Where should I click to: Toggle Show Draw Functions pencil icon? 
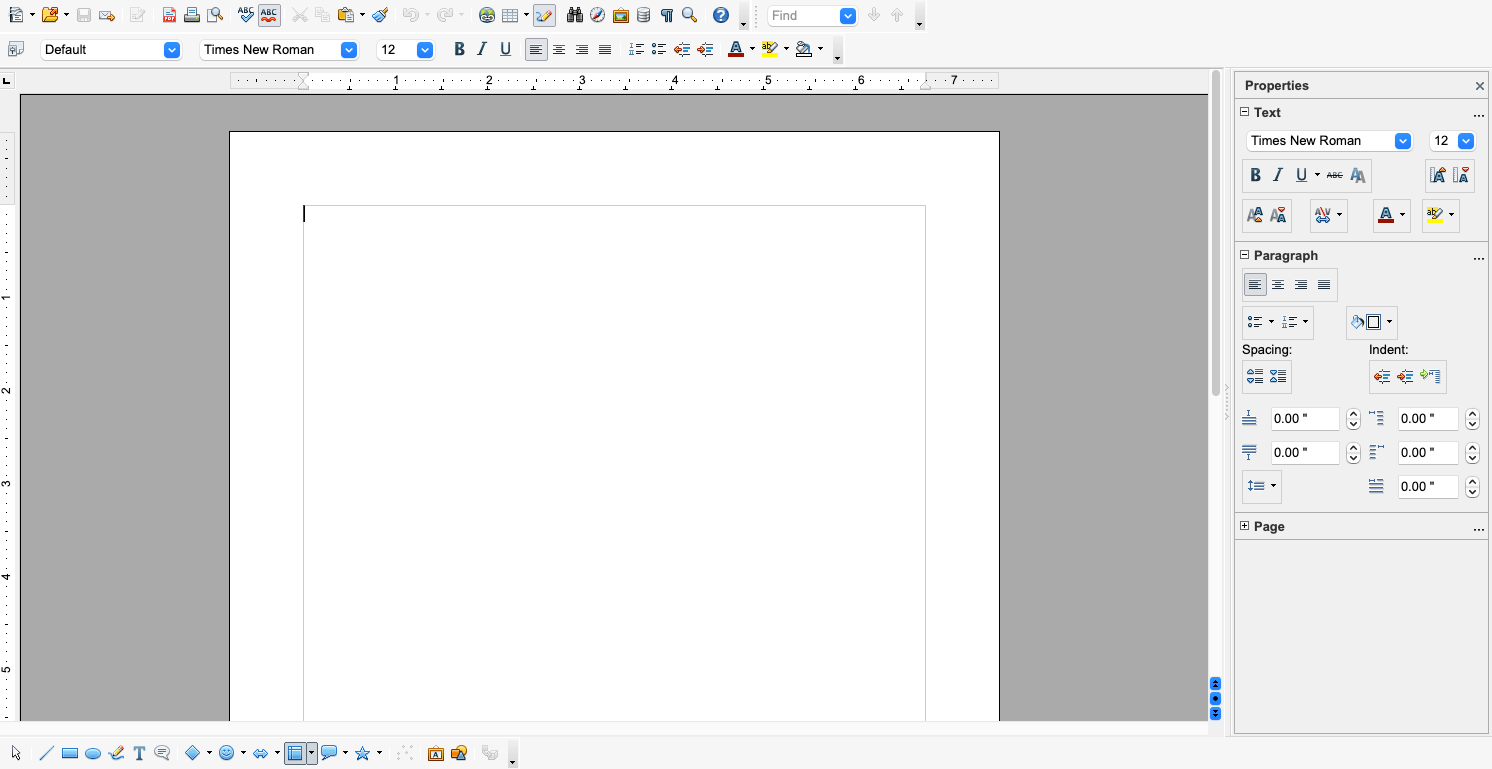coord(544,15)
